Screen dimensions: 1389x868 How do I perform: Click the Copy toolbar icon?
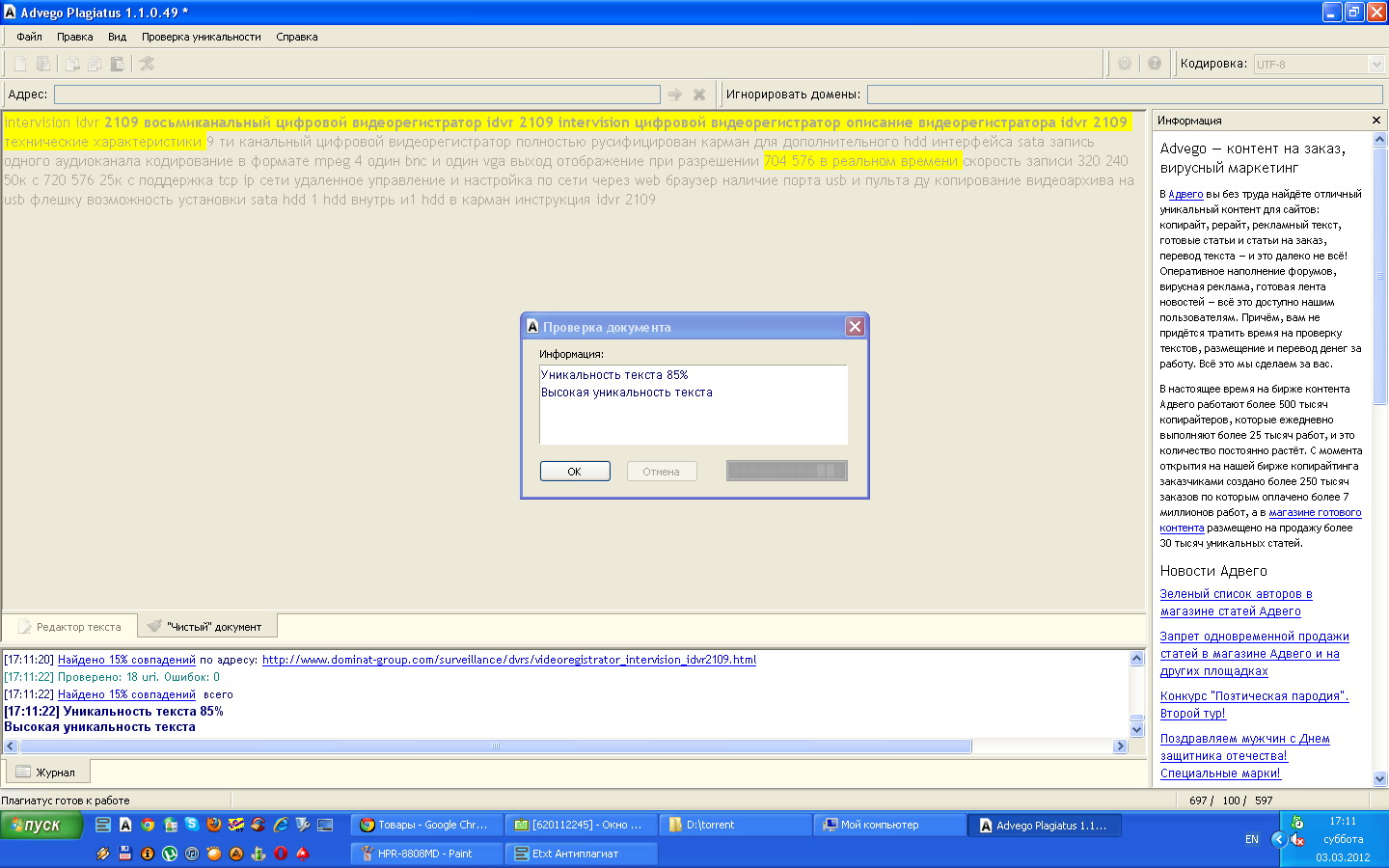95,64
